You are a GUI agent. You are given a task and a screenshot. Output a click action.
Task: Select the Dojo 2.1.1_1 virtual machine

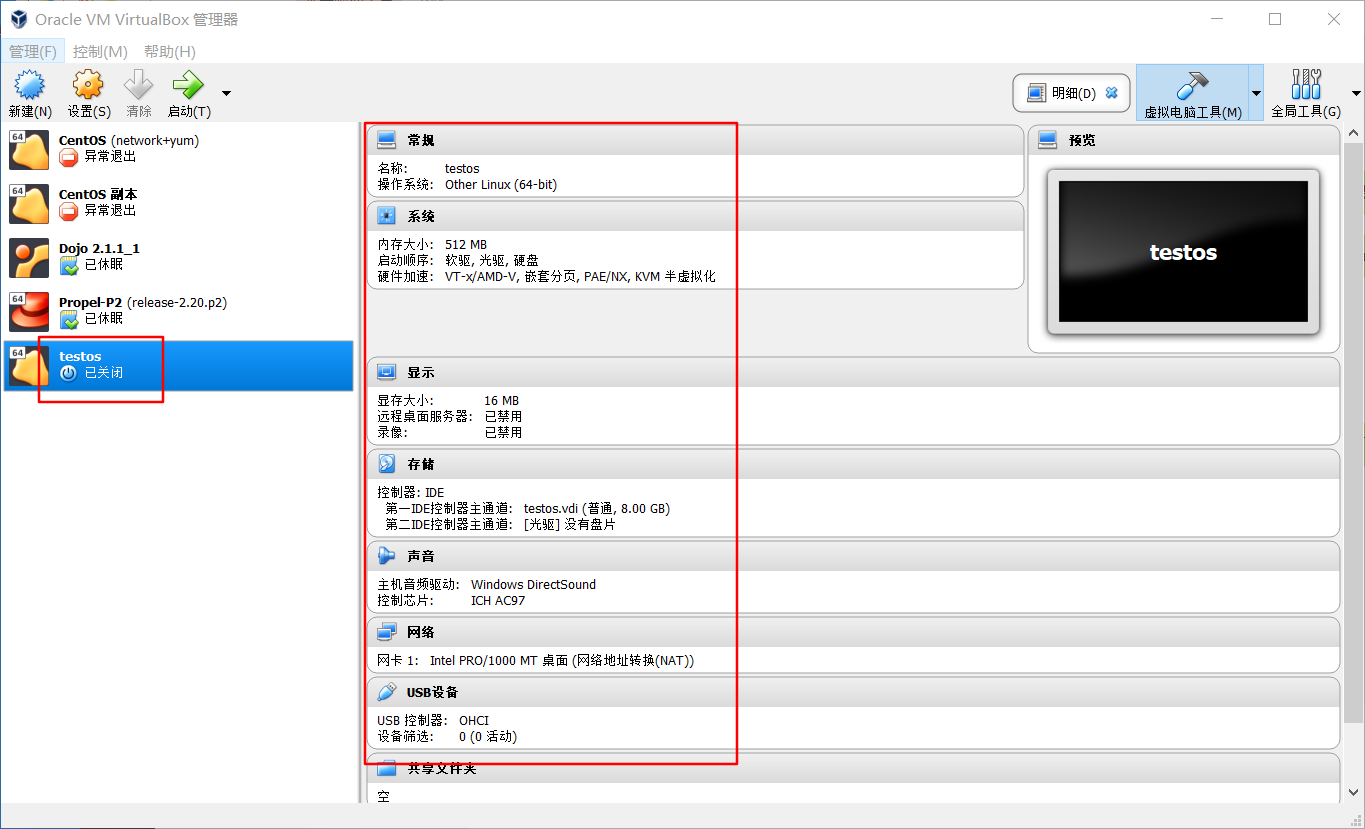[x=178, y=257]
